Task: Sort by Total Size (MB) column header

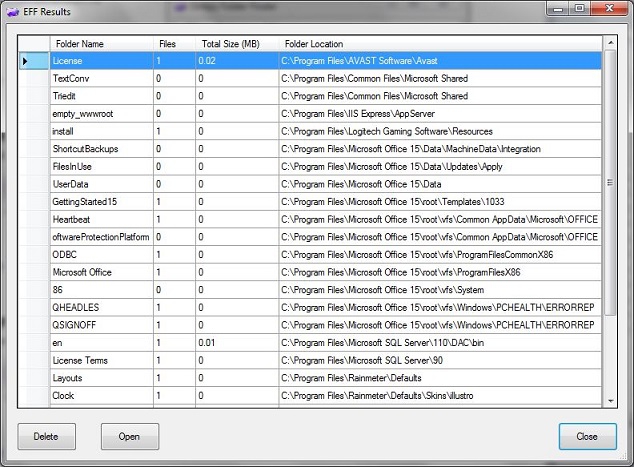Action: pyautogui.click(x=237, y=44)
